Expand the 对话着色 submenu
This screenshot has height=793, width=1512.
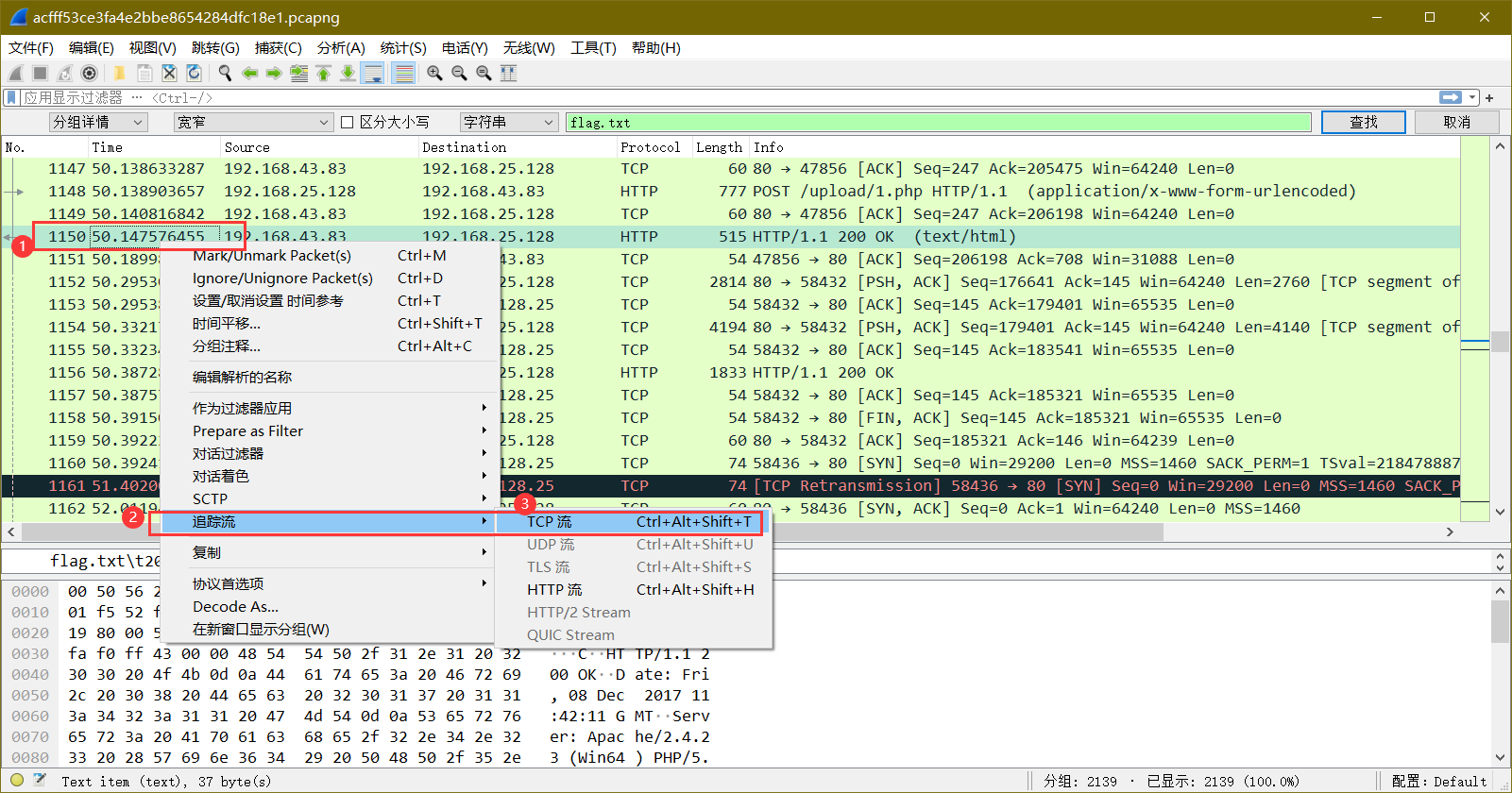pos(330,476)
